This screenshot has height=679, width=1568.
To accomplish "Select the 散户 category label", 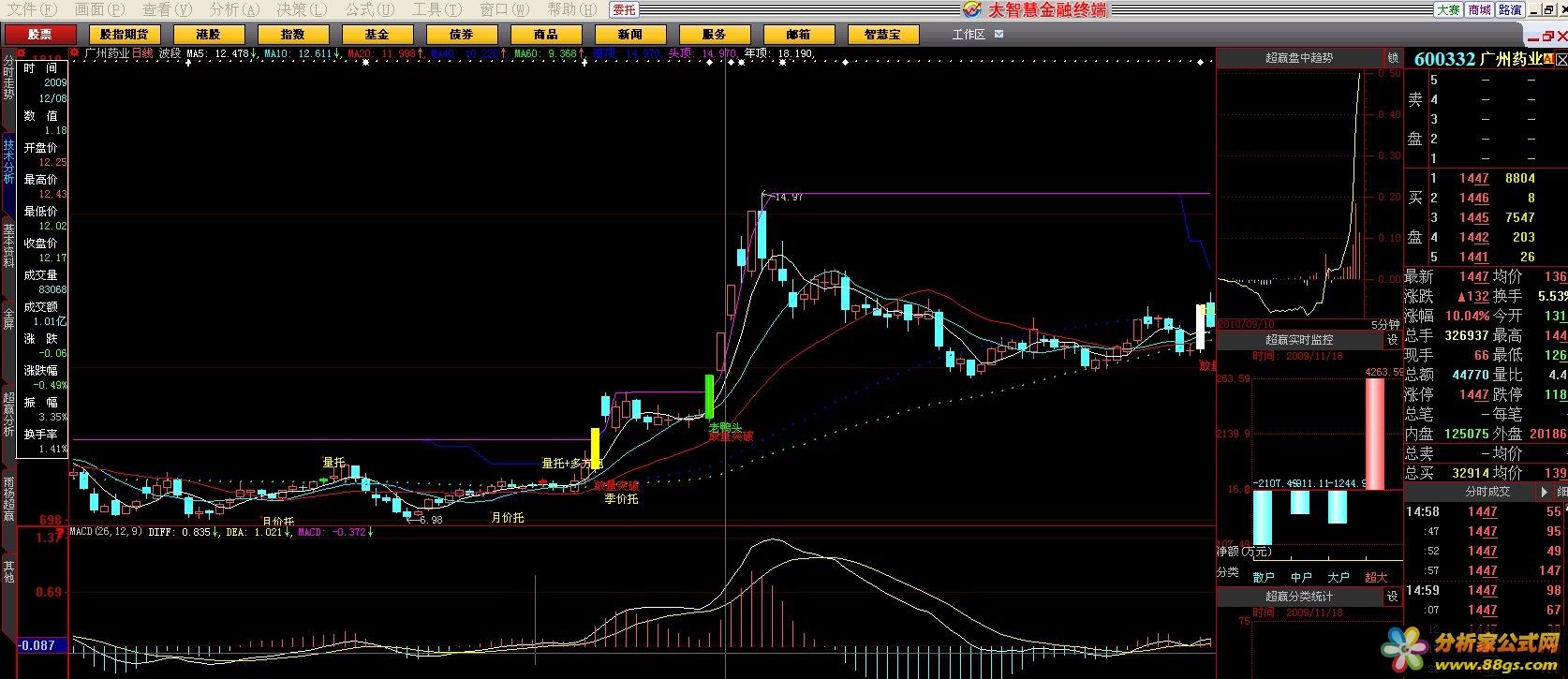I will [x=1264, y=577].
